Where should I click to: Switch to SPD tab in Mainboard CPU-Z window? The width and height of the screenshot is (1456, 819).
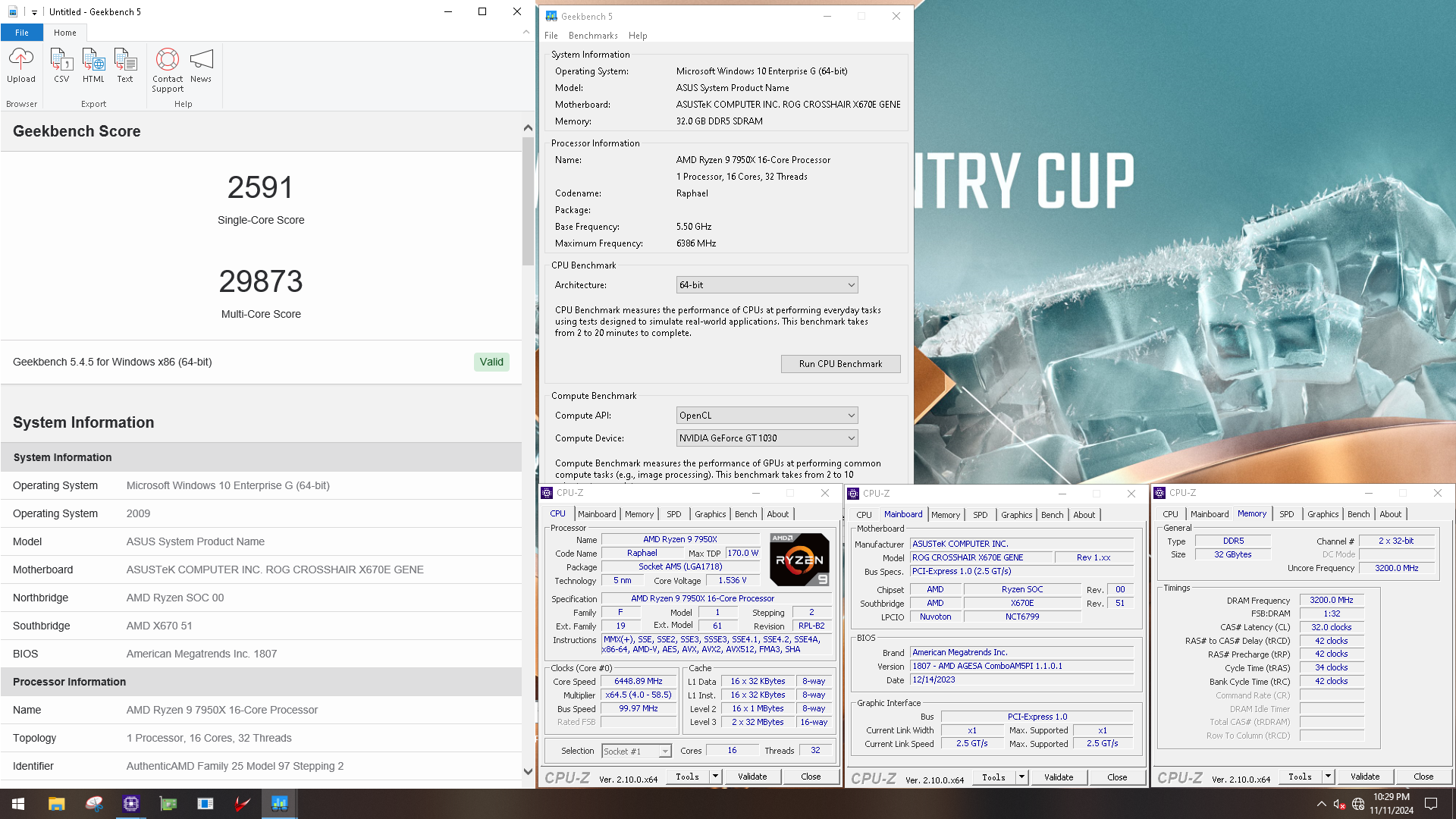tap(981, 515)
